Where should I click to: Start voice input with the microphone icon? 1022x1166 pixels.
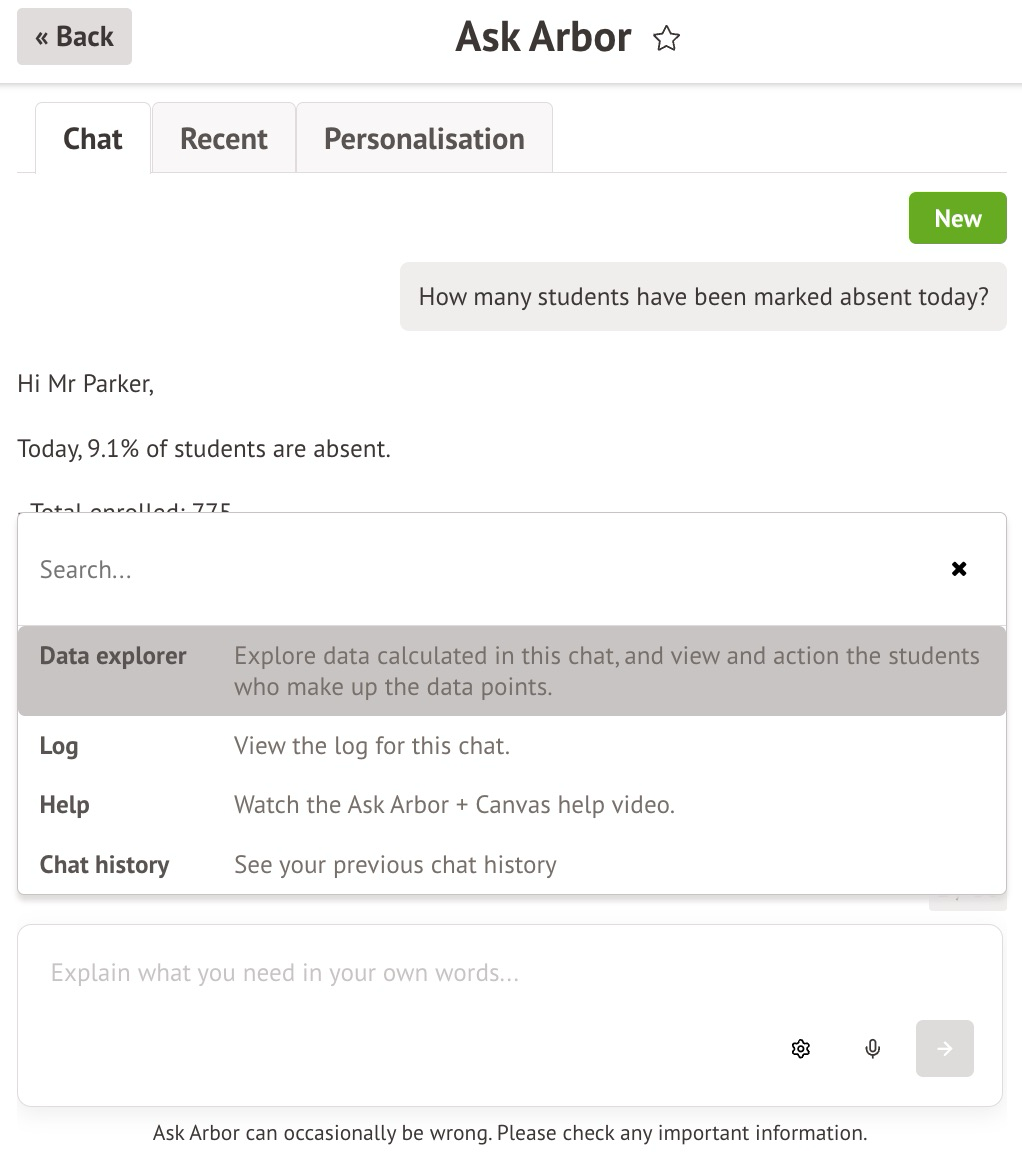(872, 1048)
